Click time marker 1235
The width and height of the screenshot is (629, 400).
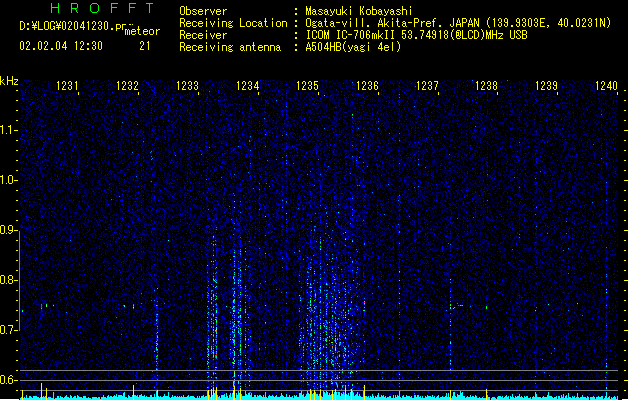point(307,86)
